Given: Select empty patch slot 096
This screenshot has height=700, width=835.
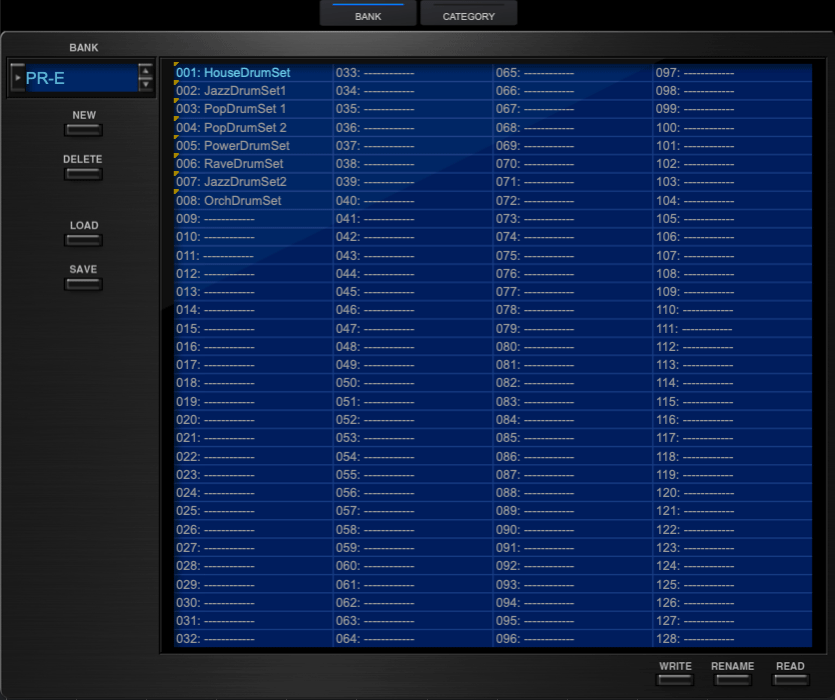Looking at the screenshot, I should [x=573, y=639].
